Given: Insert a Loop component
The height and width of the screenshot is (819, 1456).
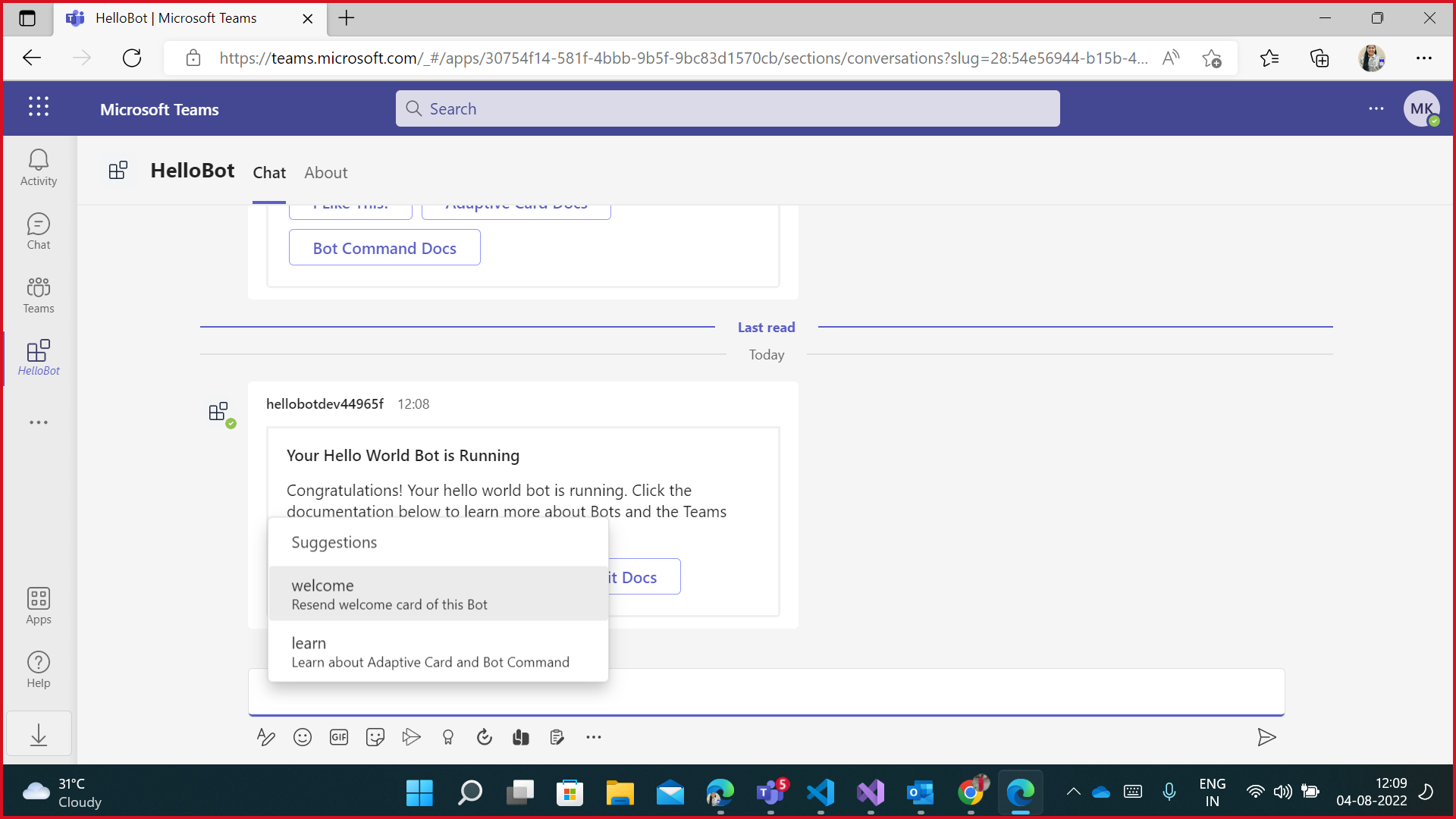Looking at the screenshot, I should click(521, 736).
